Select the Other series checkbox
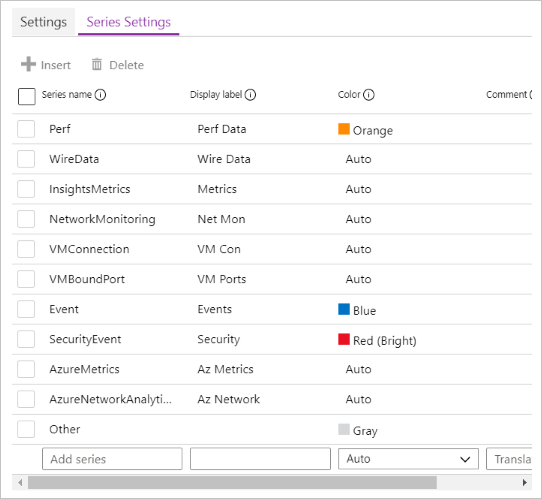Image resolution: width=542 pixels, height=499 pixels. [26, 429]
